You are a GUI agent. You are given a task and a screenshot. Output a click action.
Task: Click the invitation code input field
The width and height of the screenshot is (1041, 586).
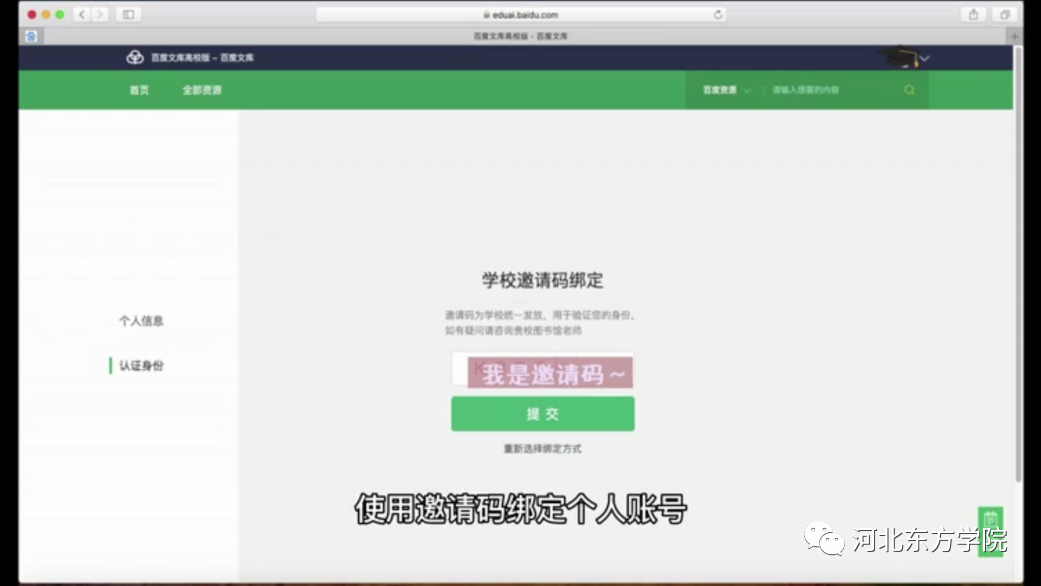tap(543, 371)
